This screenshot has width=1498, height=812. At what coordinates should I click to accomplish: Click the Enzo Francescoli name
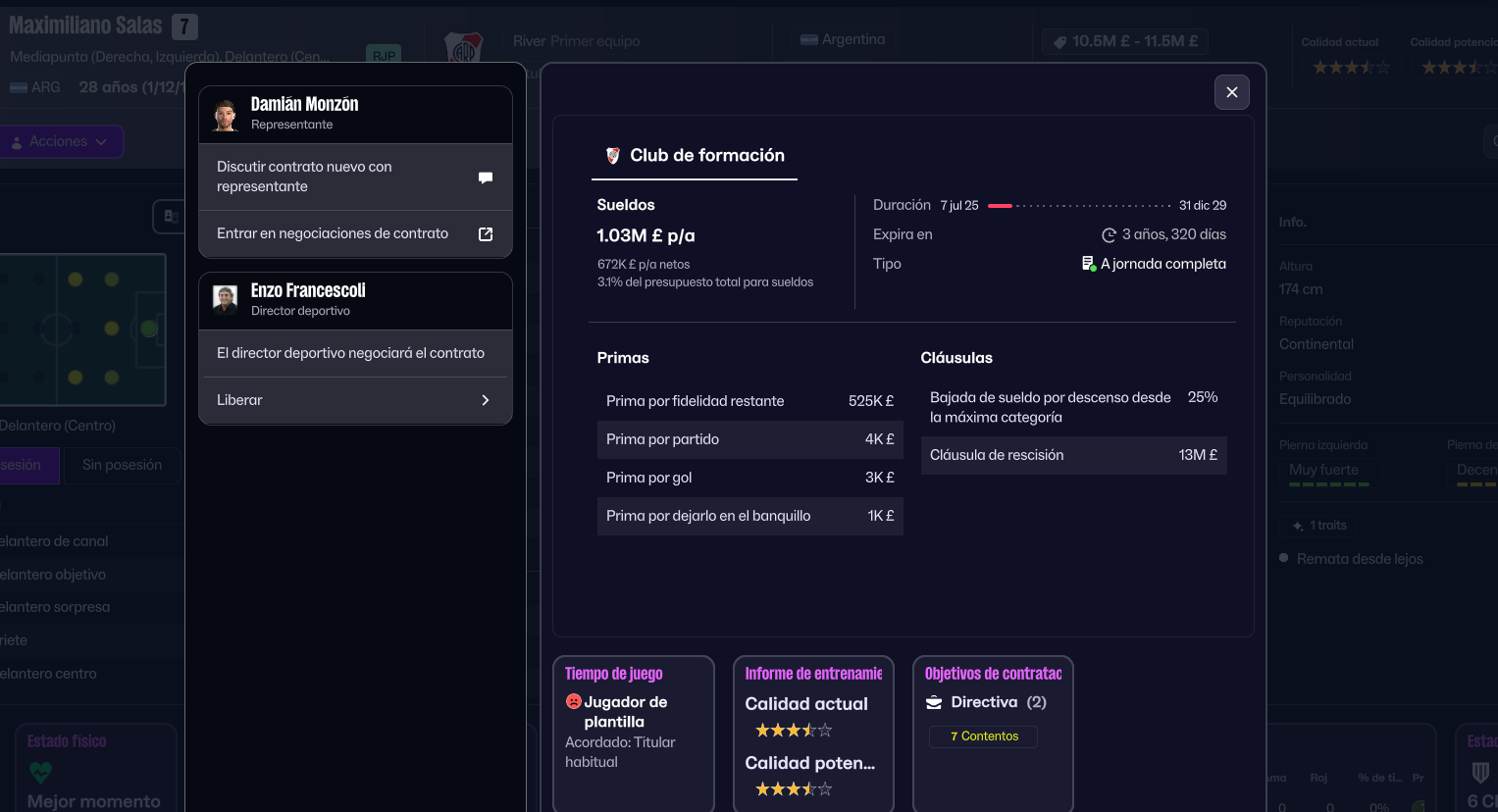[x=308, y=290]
